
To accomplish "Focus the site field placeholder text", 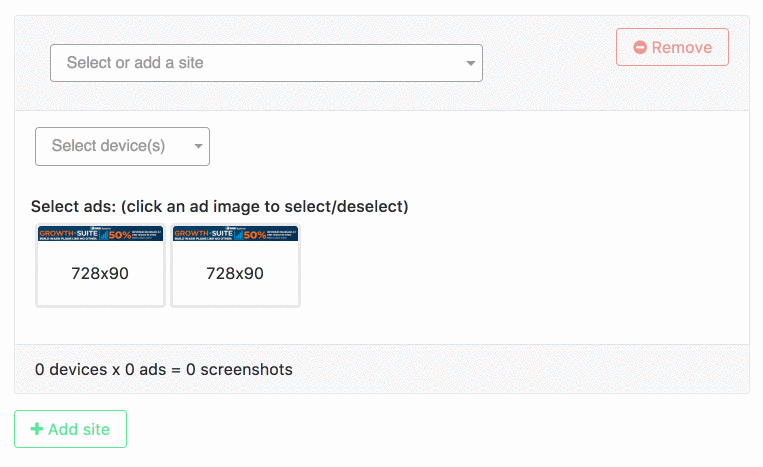I will click(135, 63).
